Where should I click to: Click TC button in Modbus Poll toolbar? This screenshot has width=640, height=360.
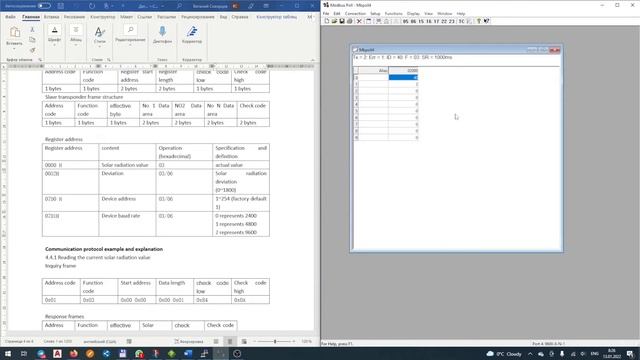pos(461,21)
